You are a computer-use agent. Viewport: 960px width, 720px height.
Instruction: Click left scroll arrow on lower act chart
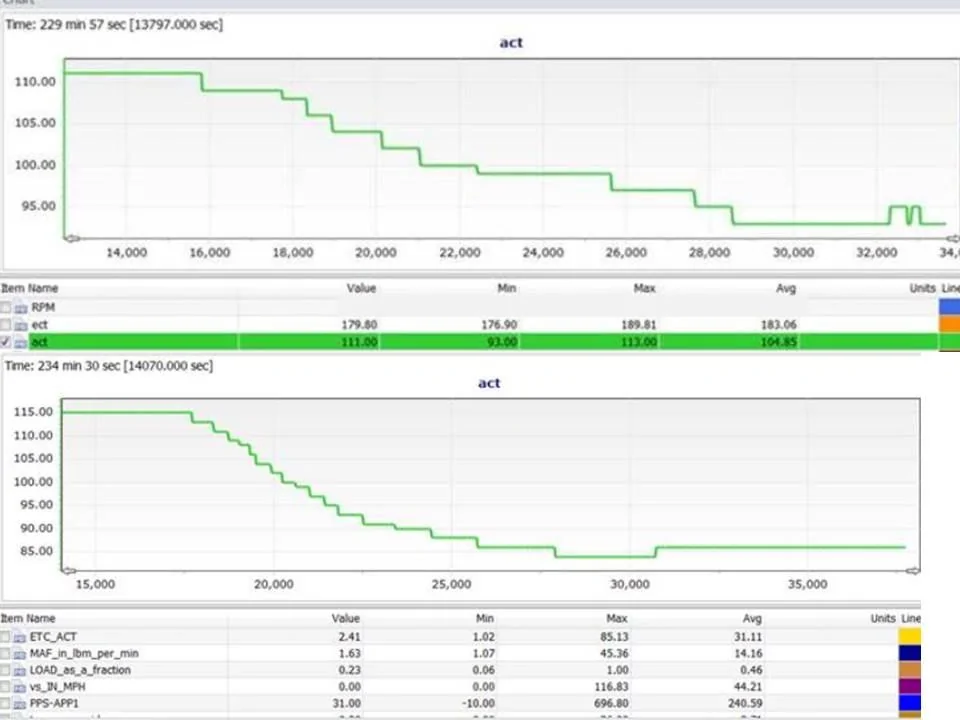pos(69,571)
